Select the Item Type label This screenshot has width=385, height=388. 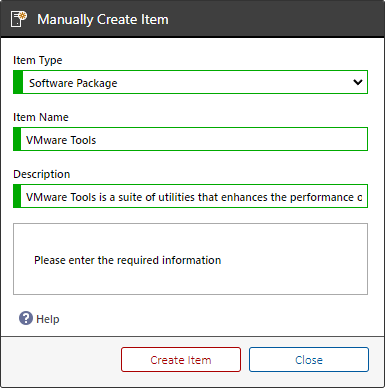[38, 60]
